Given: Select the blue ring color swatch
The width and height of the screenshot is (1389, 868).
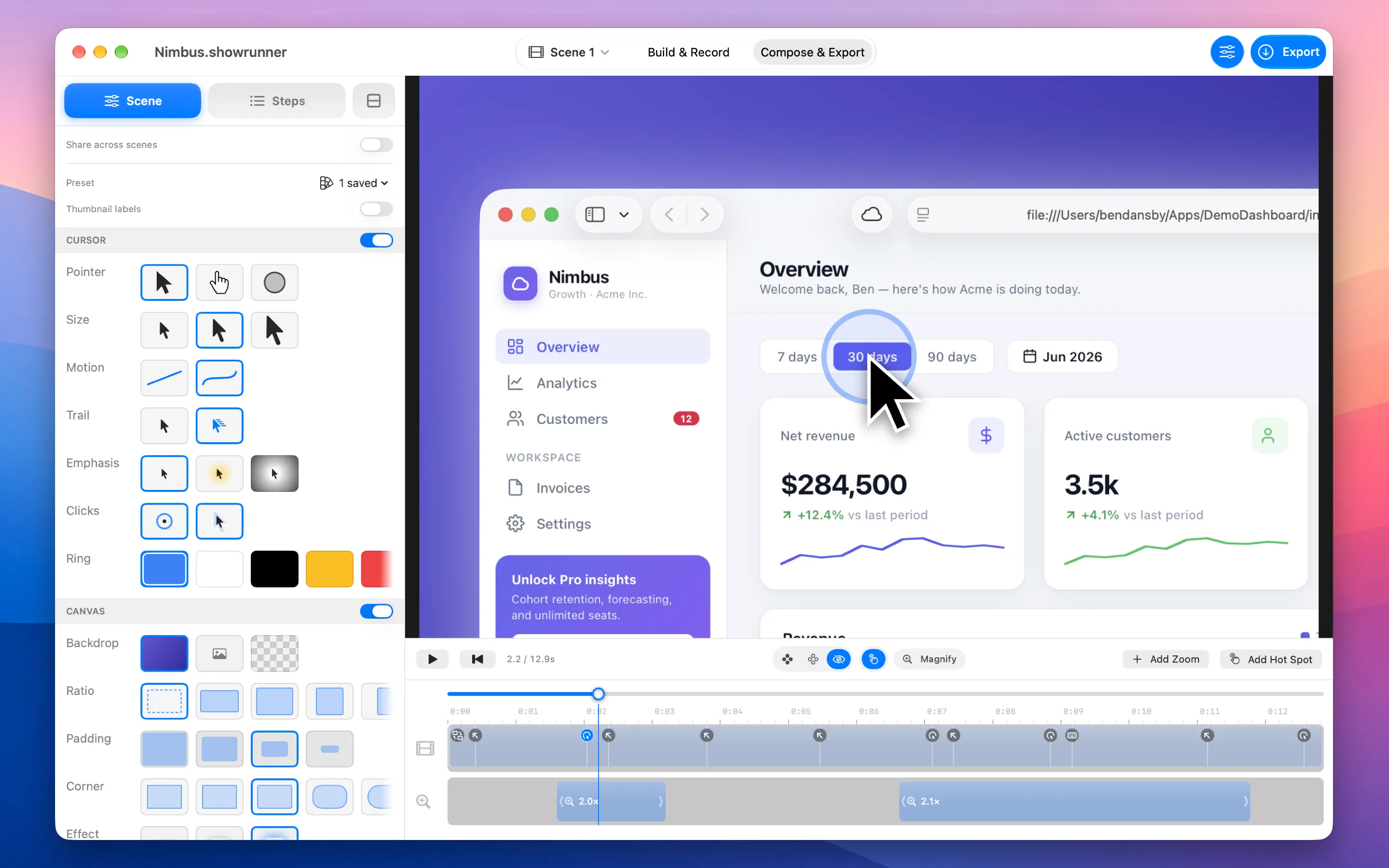Looking at the screenshot, I should tap(164, 569).
